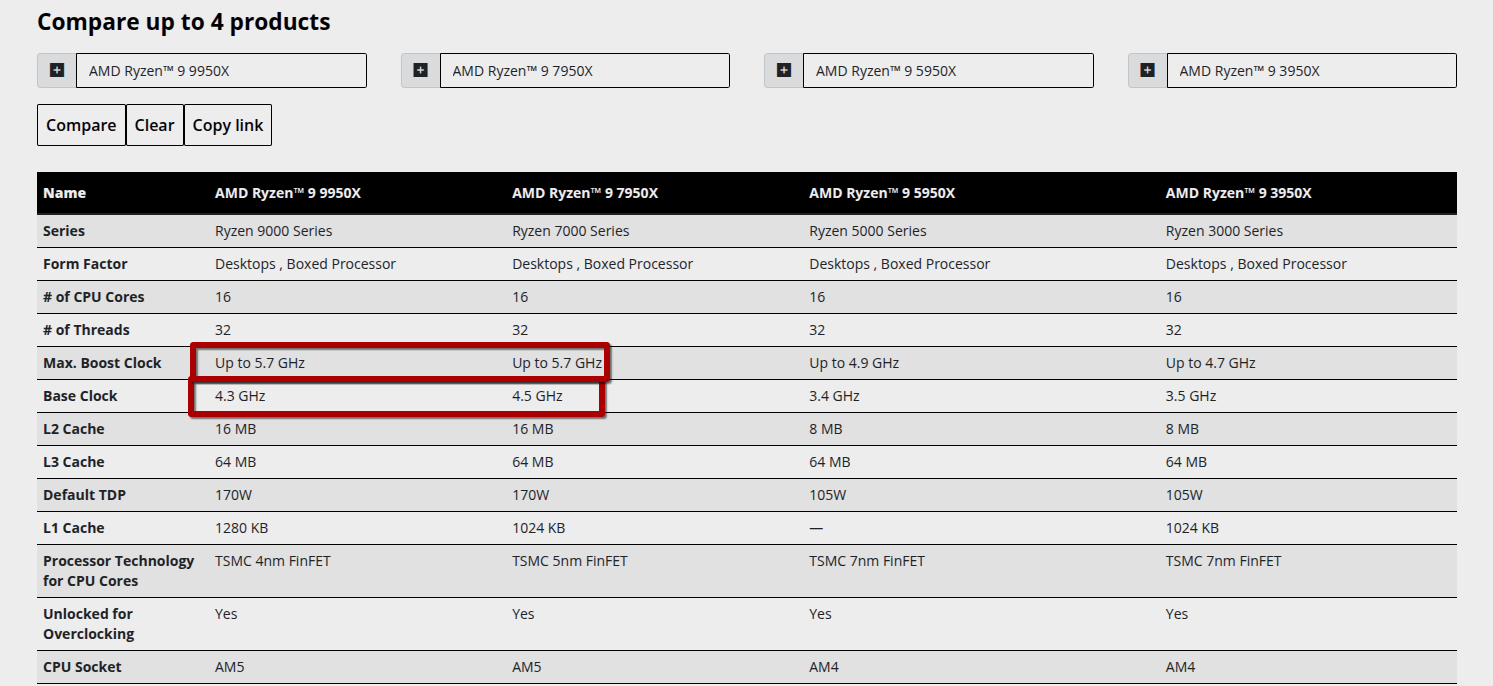Viewport: 1493px width, 686px height.
Task: Select 'Ryzen 9000 Series' cell
Action: [274, 231]
